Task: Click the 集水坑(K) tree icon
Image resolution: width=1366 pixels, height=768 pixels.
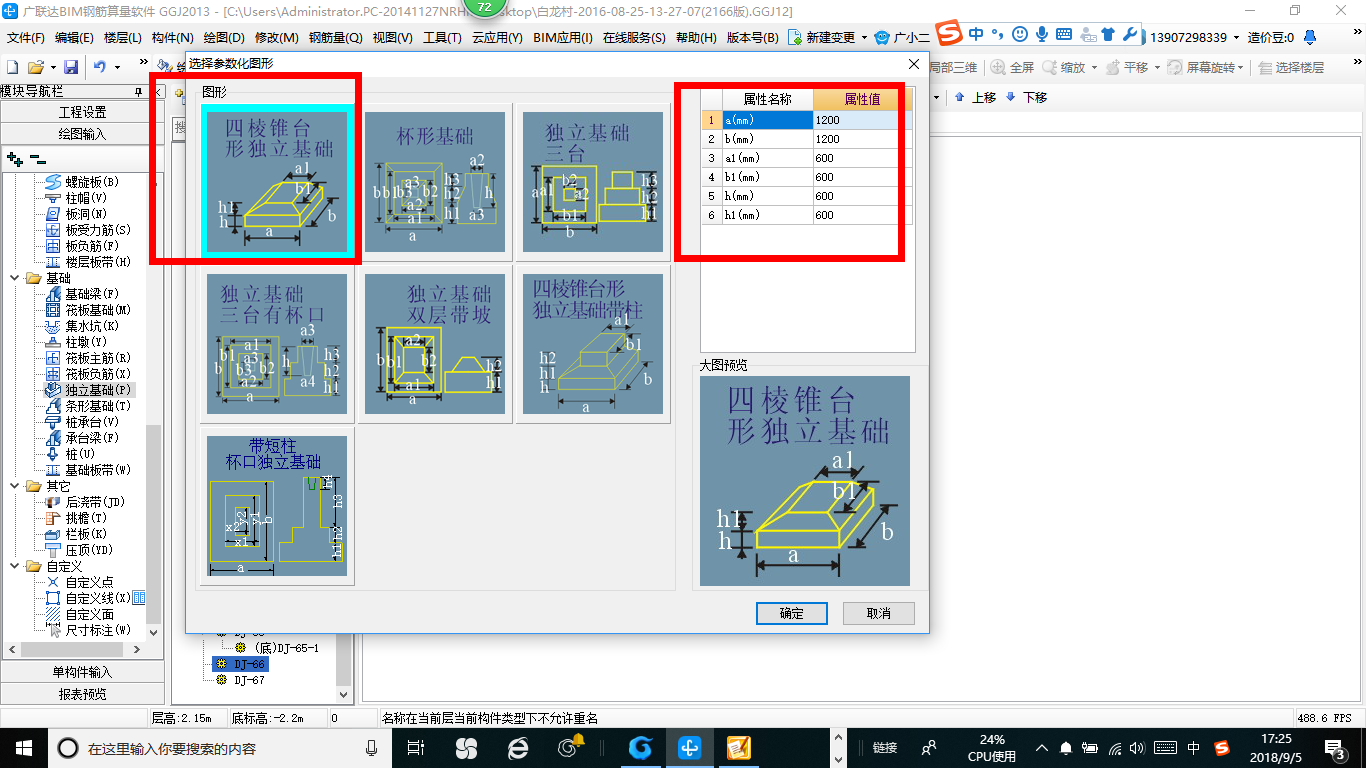Action: pos(54,326)
